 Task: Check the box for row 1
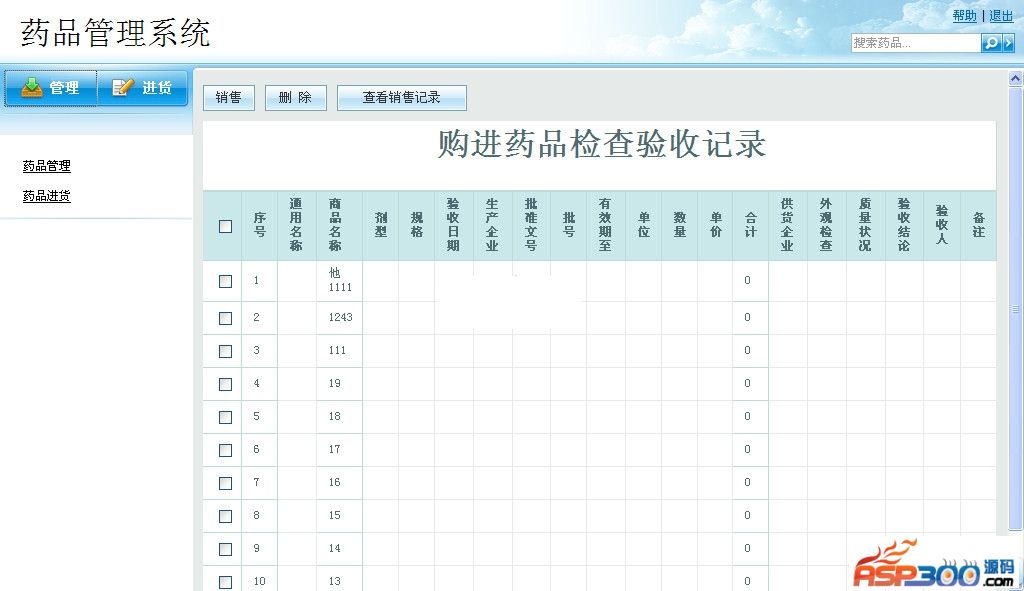pyautogui.click(x=225, y=281)
